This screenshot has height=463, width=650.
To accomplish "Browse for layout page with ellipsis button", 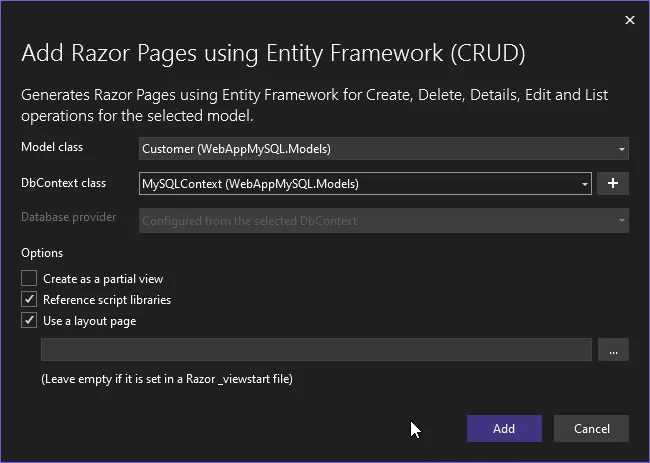I will pyautogui.click(x=612, y=349).
